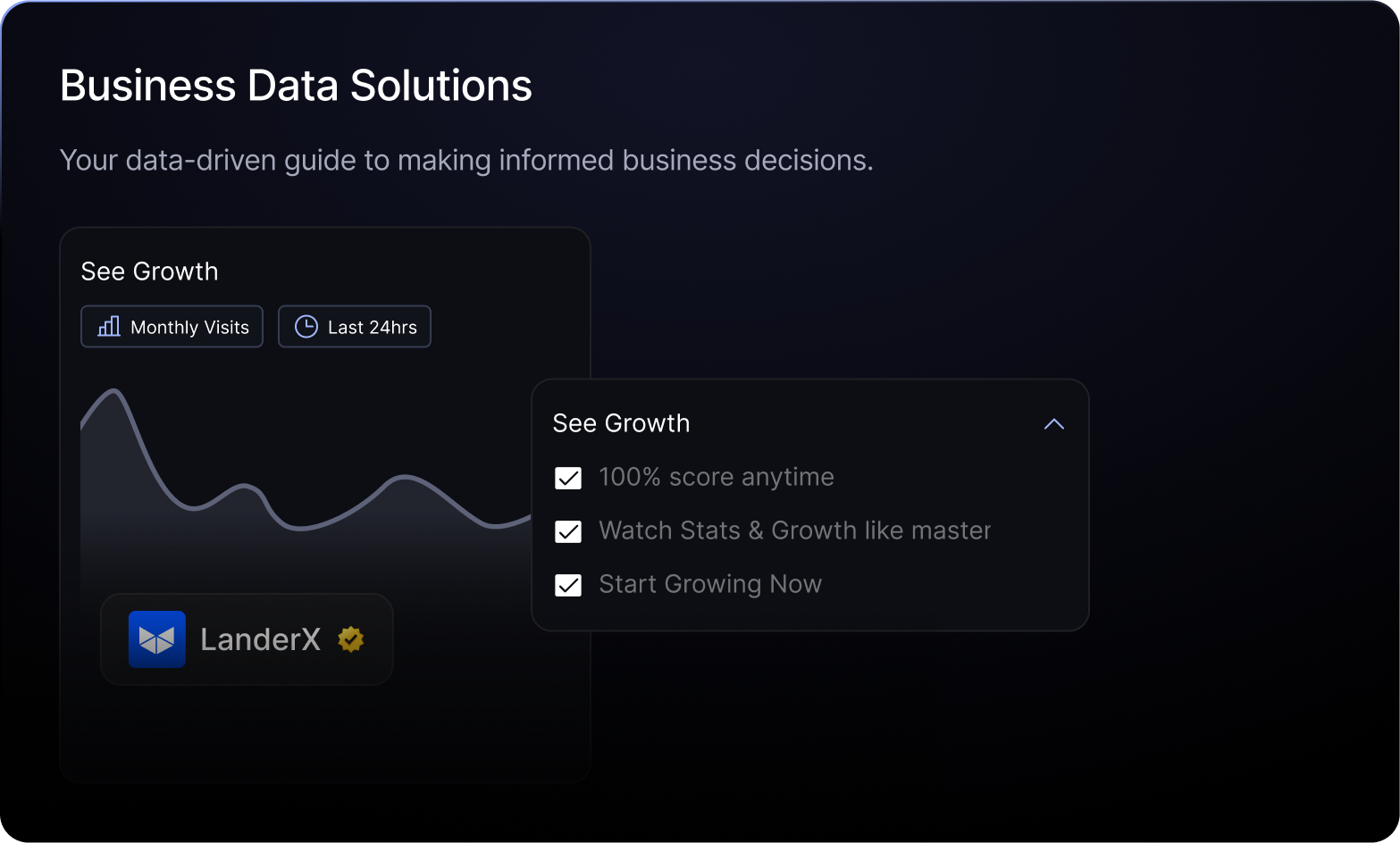
Task: Select the Monthly Visits label text
Action: 189,328
